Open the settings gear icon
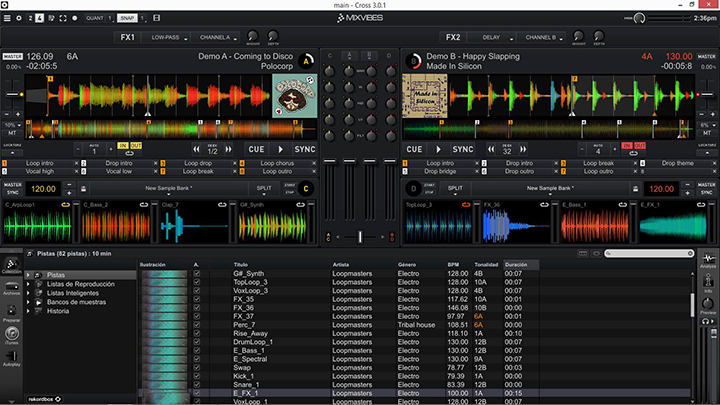This screenshot has height=405, width=720. (x=19, y=18)
